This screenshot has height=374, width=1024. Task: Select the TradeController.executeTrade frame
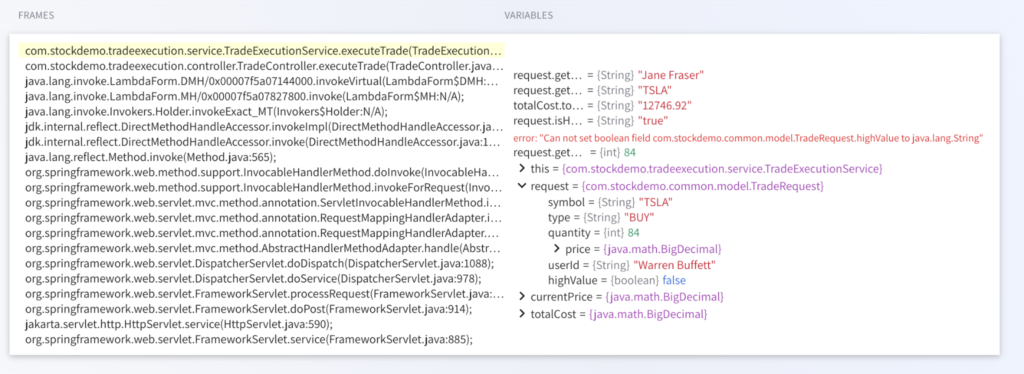263,66
